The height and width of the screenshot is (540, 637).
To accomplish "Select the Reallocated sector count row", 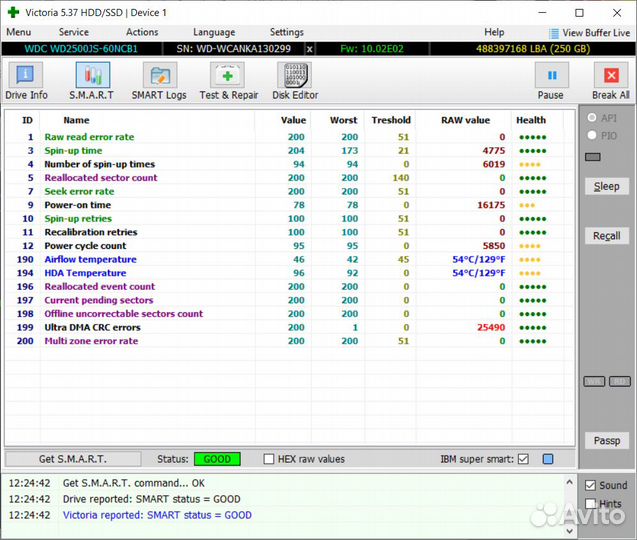I will coord(100,178).
